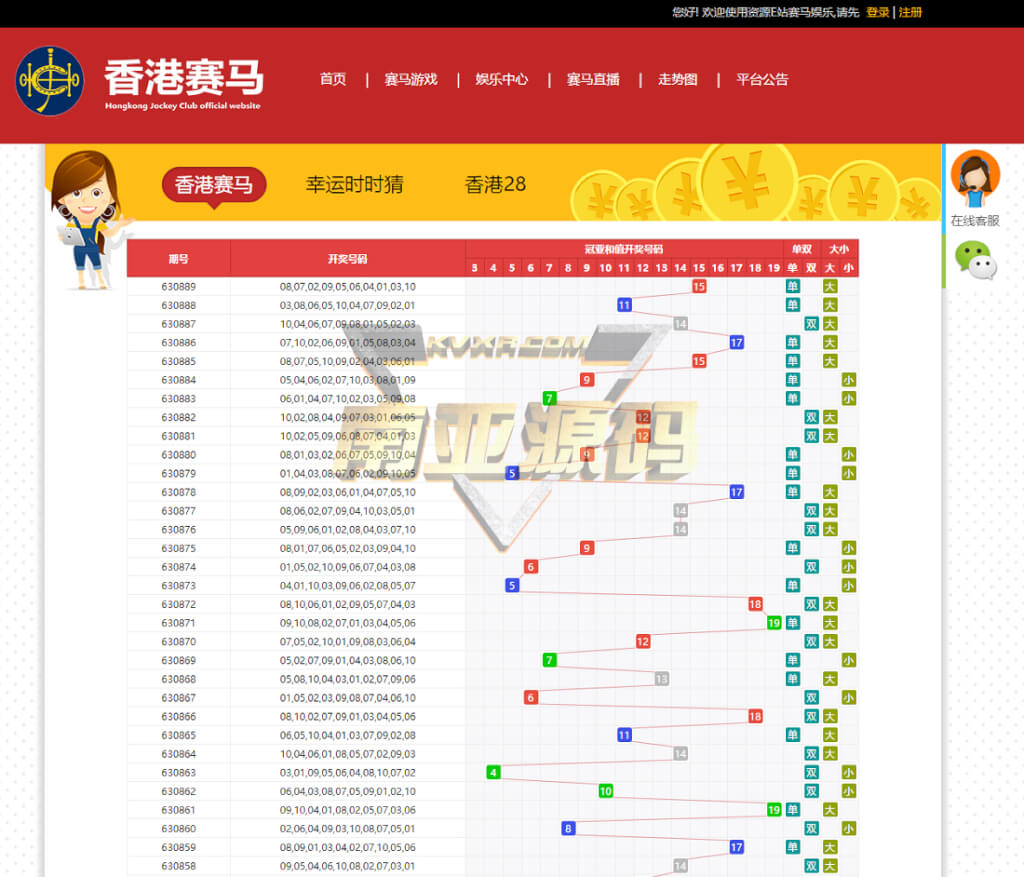This screenshot has width=1024, height=877.
Task: Open 赛马直播 menu item
Action: point(593,79)
